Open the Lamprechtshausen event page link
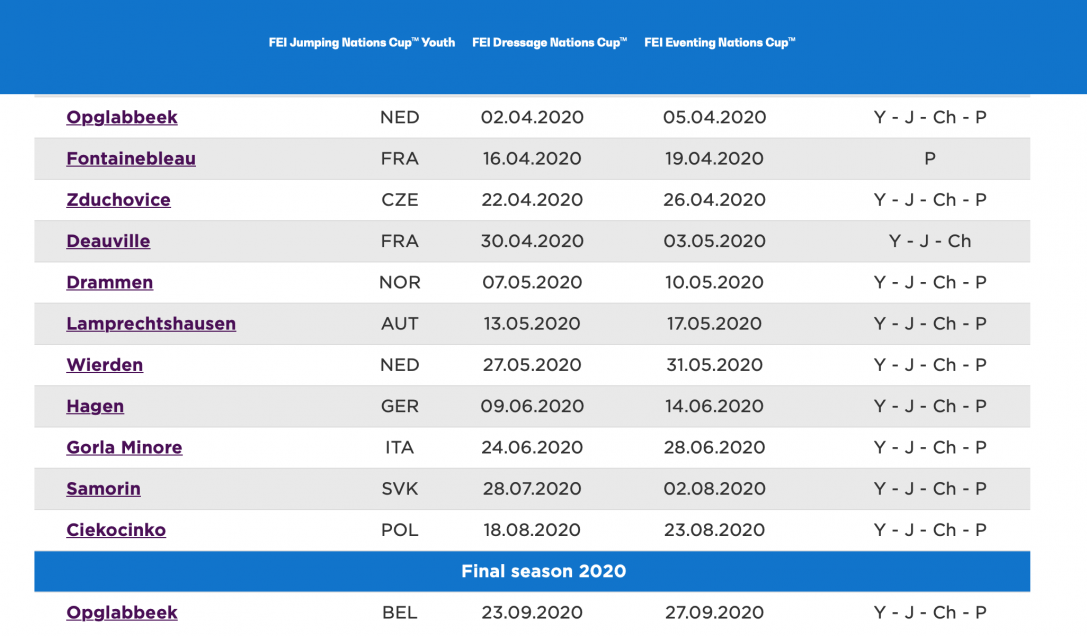 pos(151,324)
